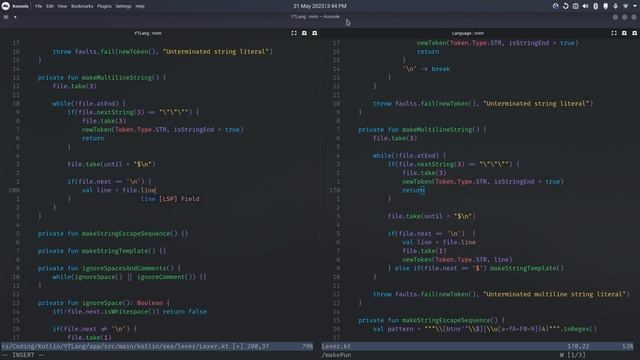The width and height of the screenshot is (640, 360).
Task: Open the Plugins menu
Action: 104,6
